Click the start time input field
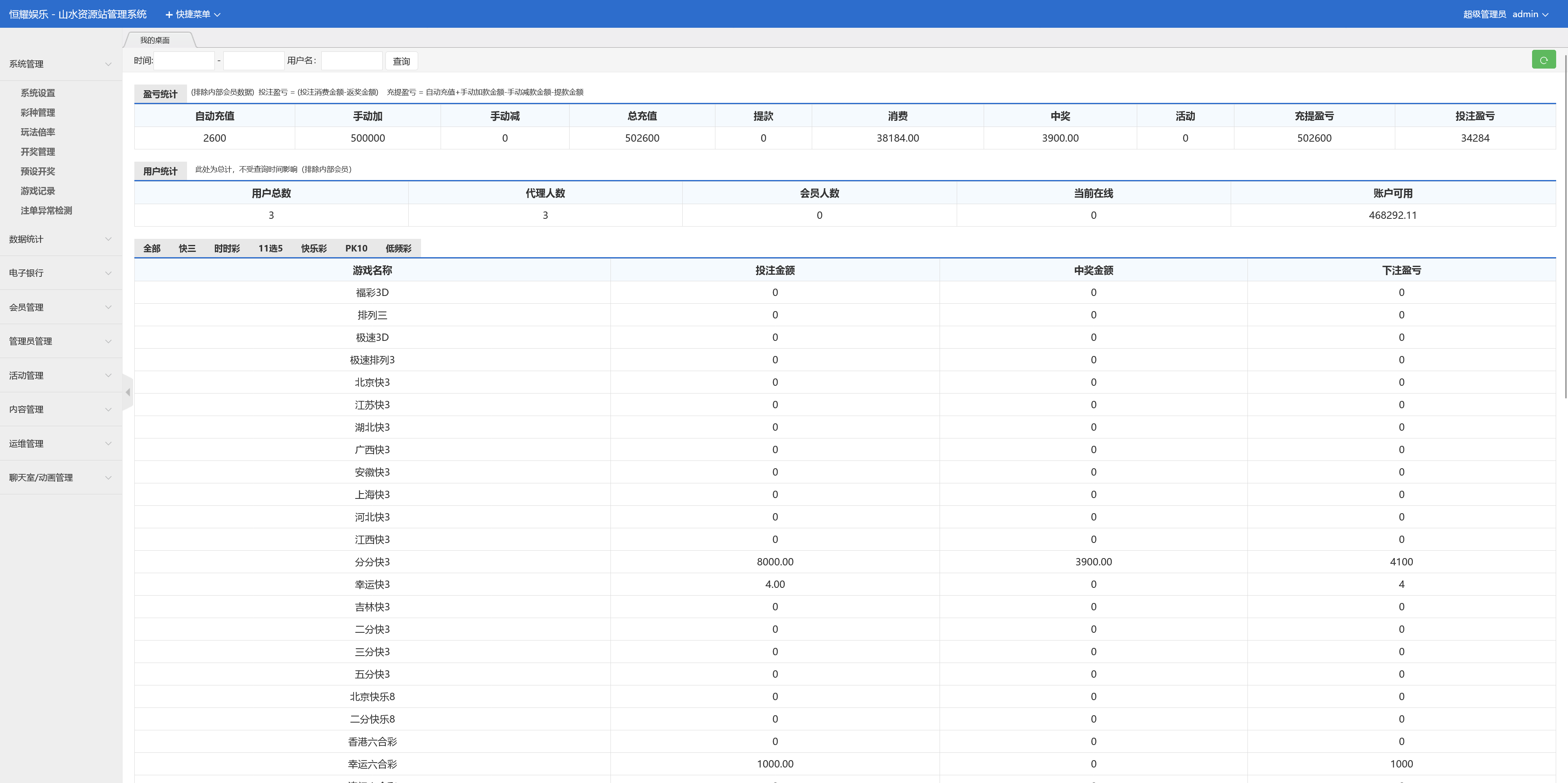This screenshot has height=783, width=1568. pos(185,61)
